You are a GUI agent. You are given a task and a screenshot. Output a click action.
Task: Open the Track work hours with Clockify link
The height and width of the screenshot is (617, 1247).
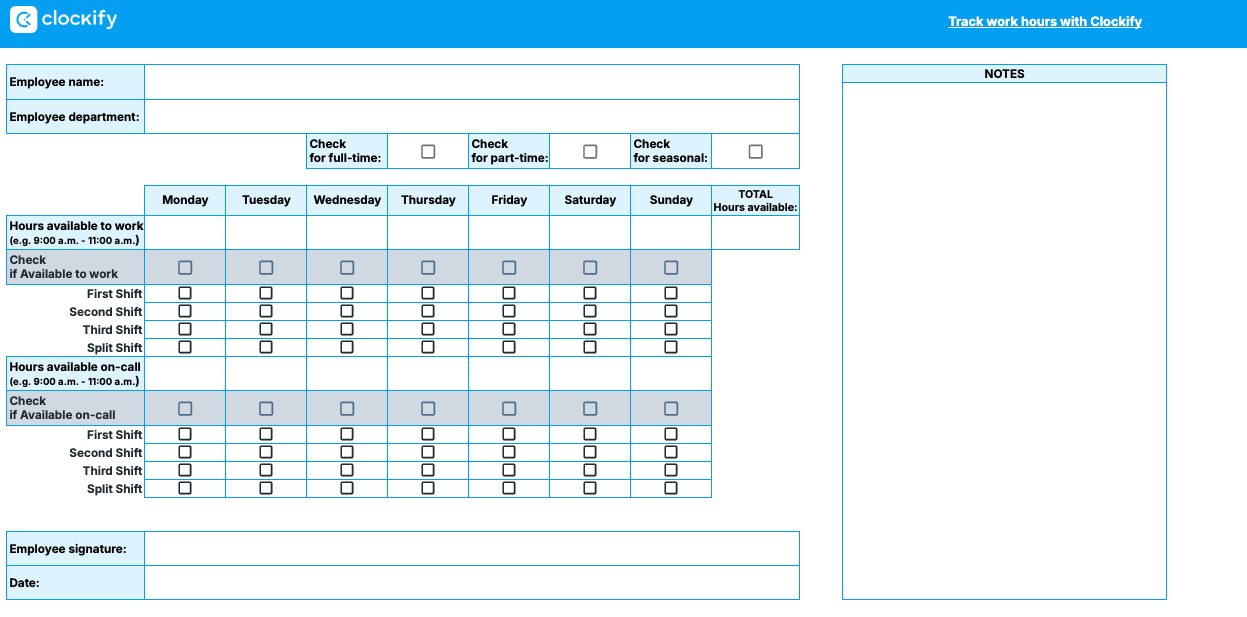tap(1044, 21)
